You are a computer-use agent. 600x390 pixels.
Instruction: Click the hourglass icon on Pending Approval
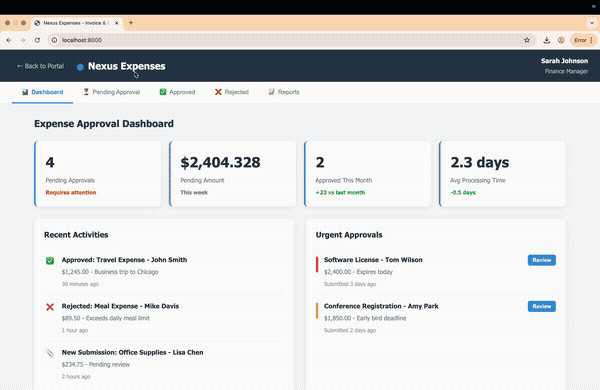pos(86,92)
